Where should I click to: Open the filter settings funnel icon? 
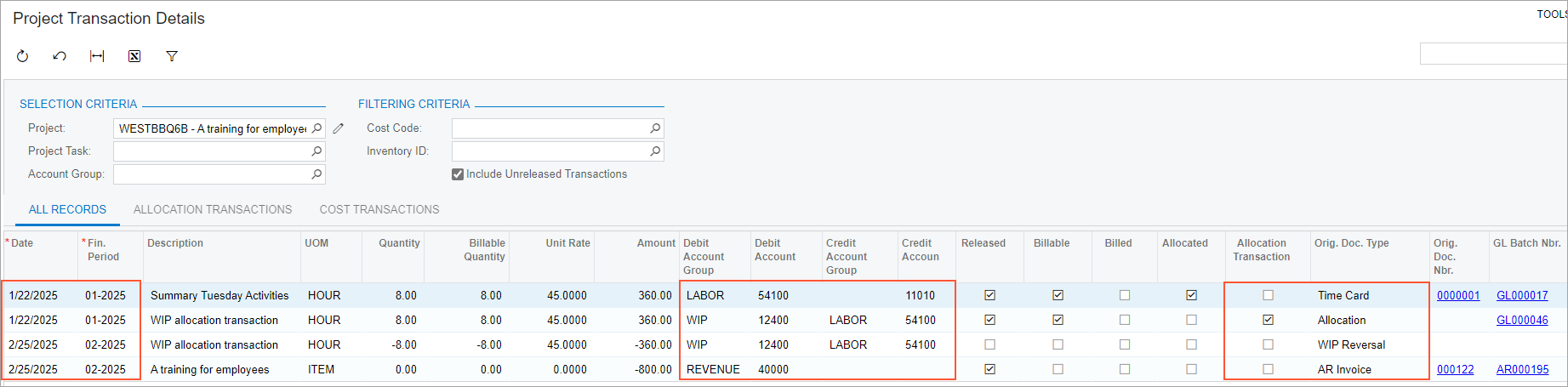point(172,56)
